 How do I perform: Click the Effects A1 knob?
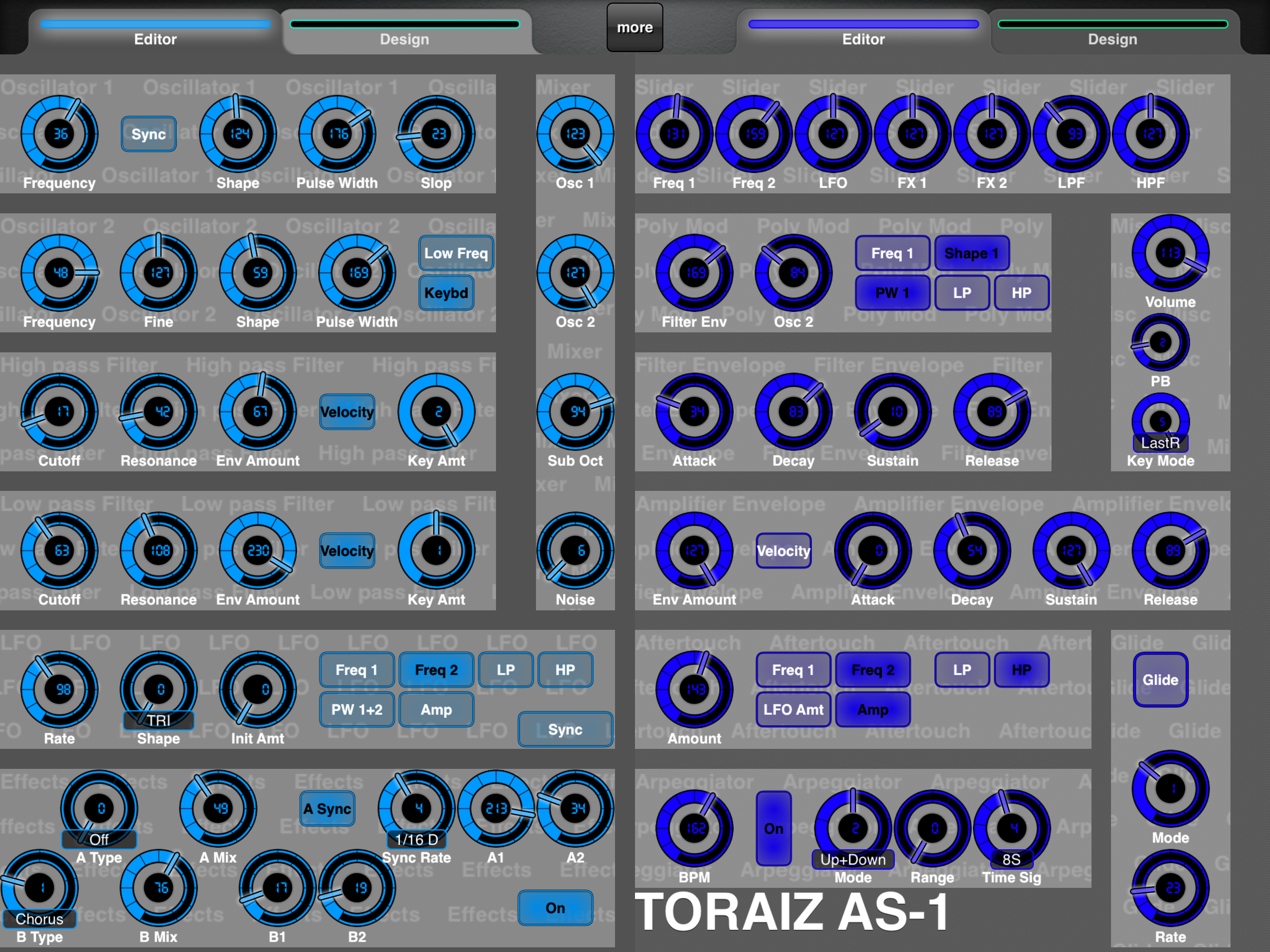click(x=496, y=808)
